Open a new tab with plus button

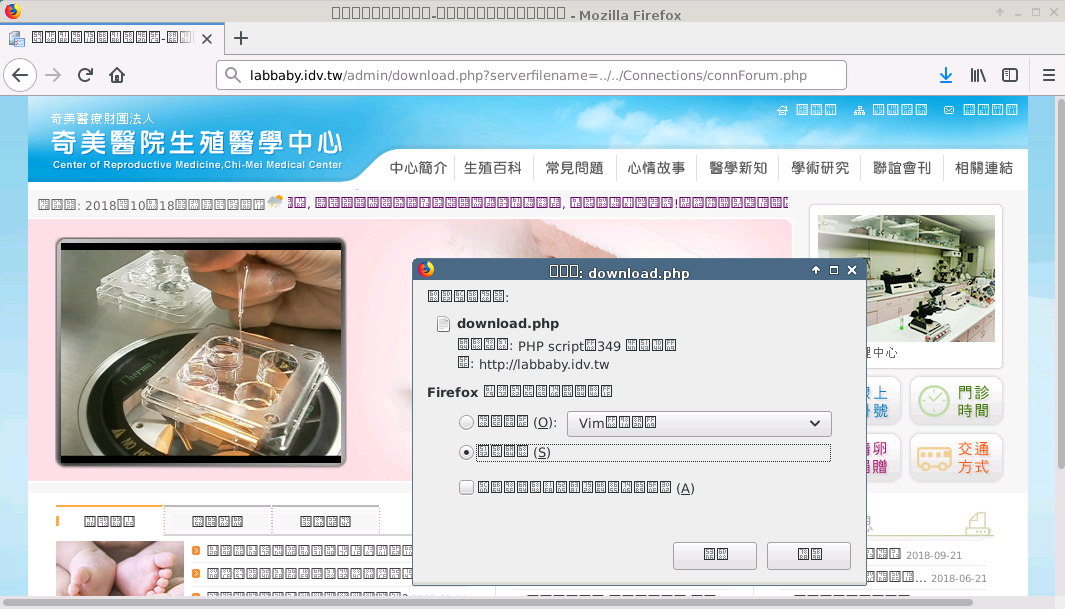point(240,38)
